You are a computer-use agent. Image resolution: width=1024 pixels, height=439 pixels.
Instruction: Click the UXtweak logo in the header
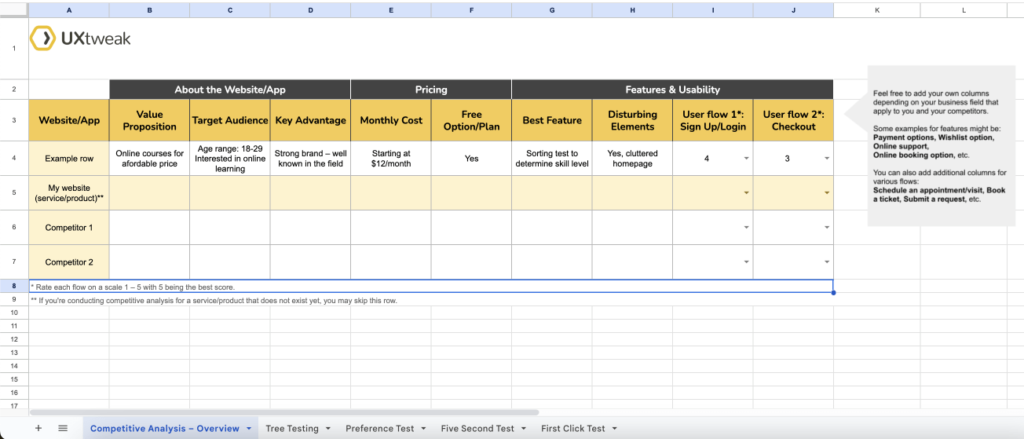coord(80,39)
